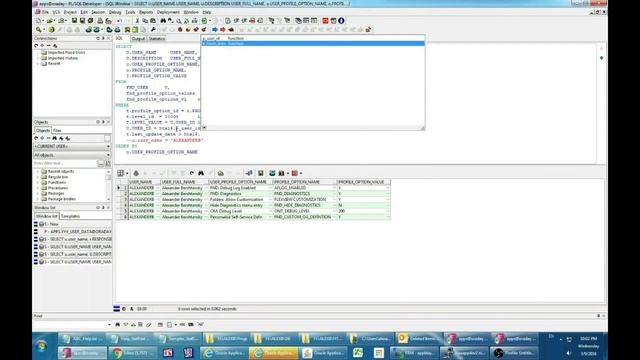Image resolution: width=640 pixels, height=360 pixels.
Task: Click the Paste toolbar icon
Action: click(x=153, y=20)
